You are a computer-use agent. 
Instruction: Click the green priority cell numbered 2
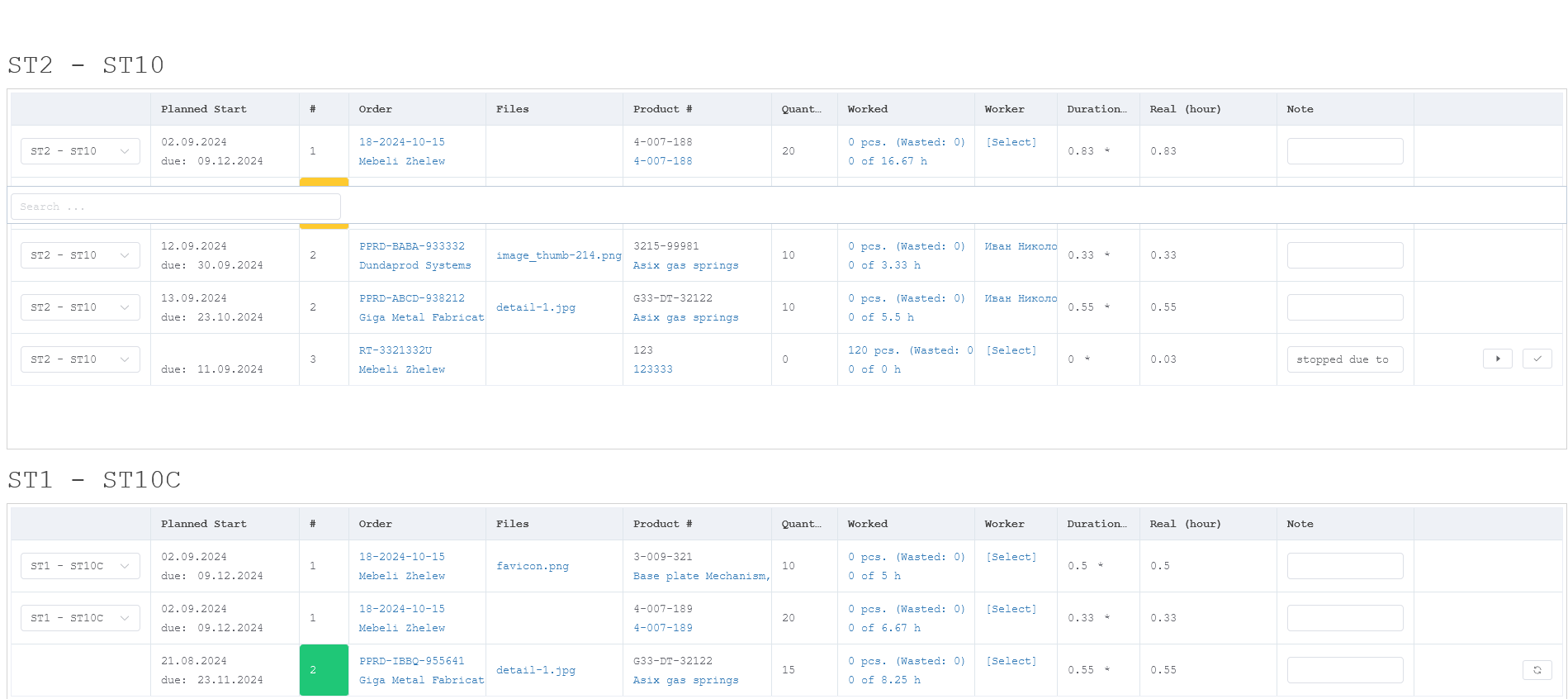tap(324, 670)
